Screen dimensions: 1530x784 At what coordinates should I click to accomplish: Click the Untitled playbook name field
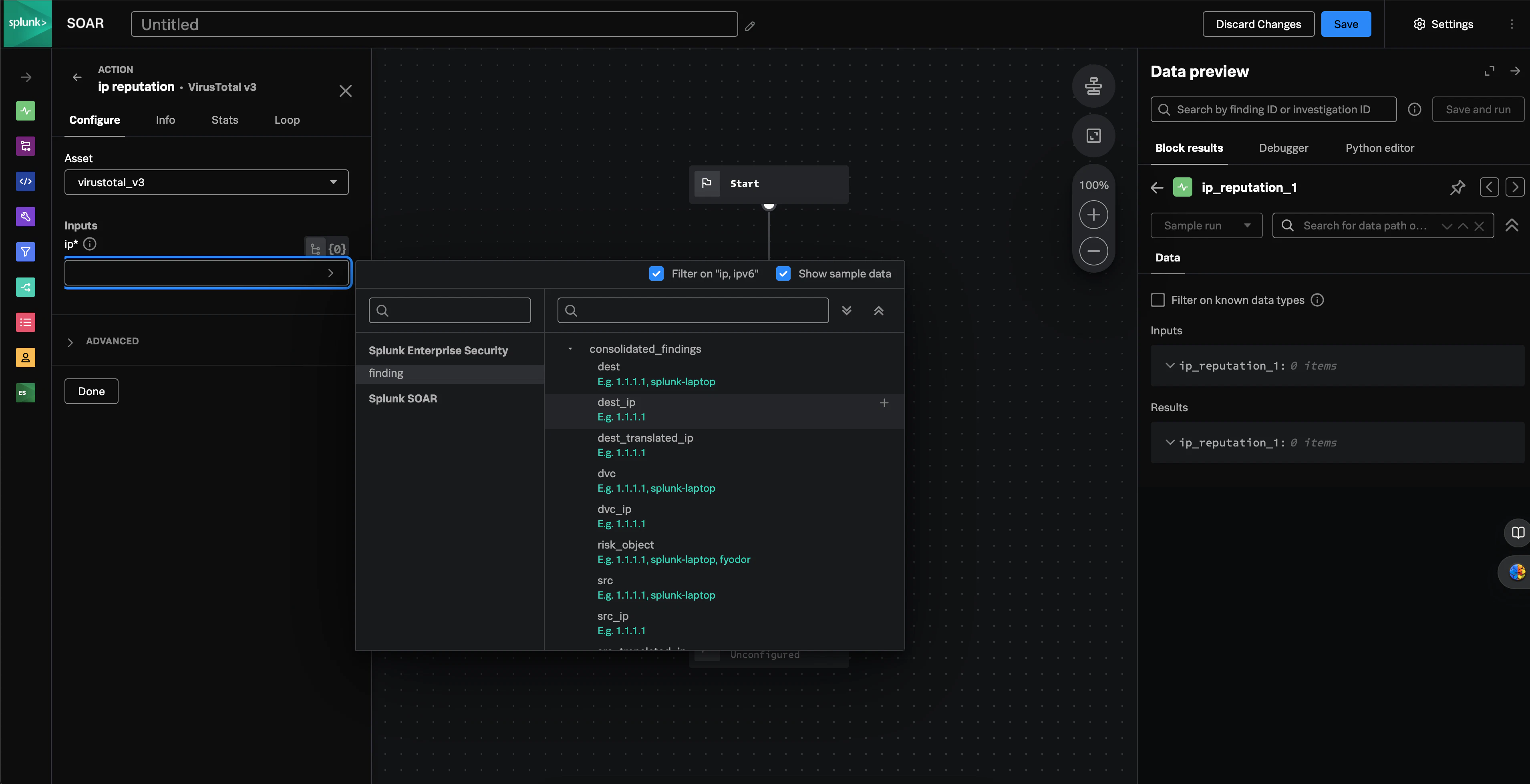pyautogui.click(x=434, y=24)
